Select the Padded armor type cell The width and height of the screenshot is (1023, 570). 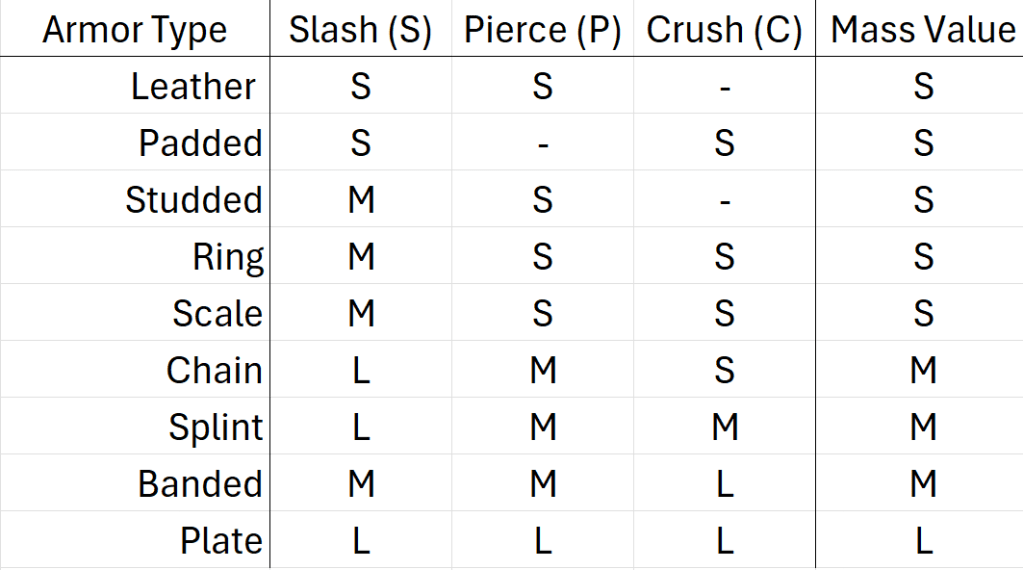[200, 143]
